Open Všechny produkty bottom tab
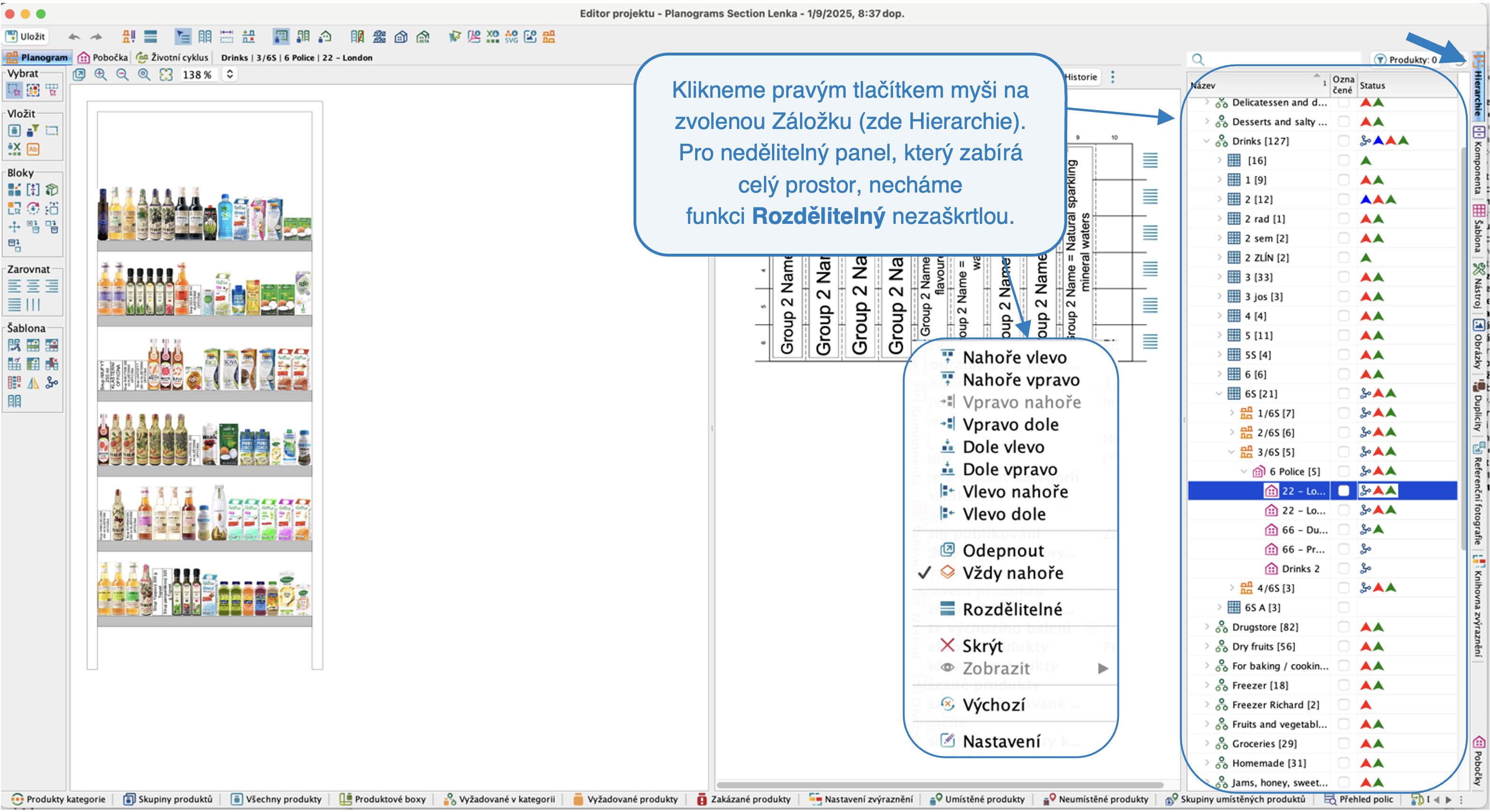This screenshot has width=1490, height=812. click(277, 799)
